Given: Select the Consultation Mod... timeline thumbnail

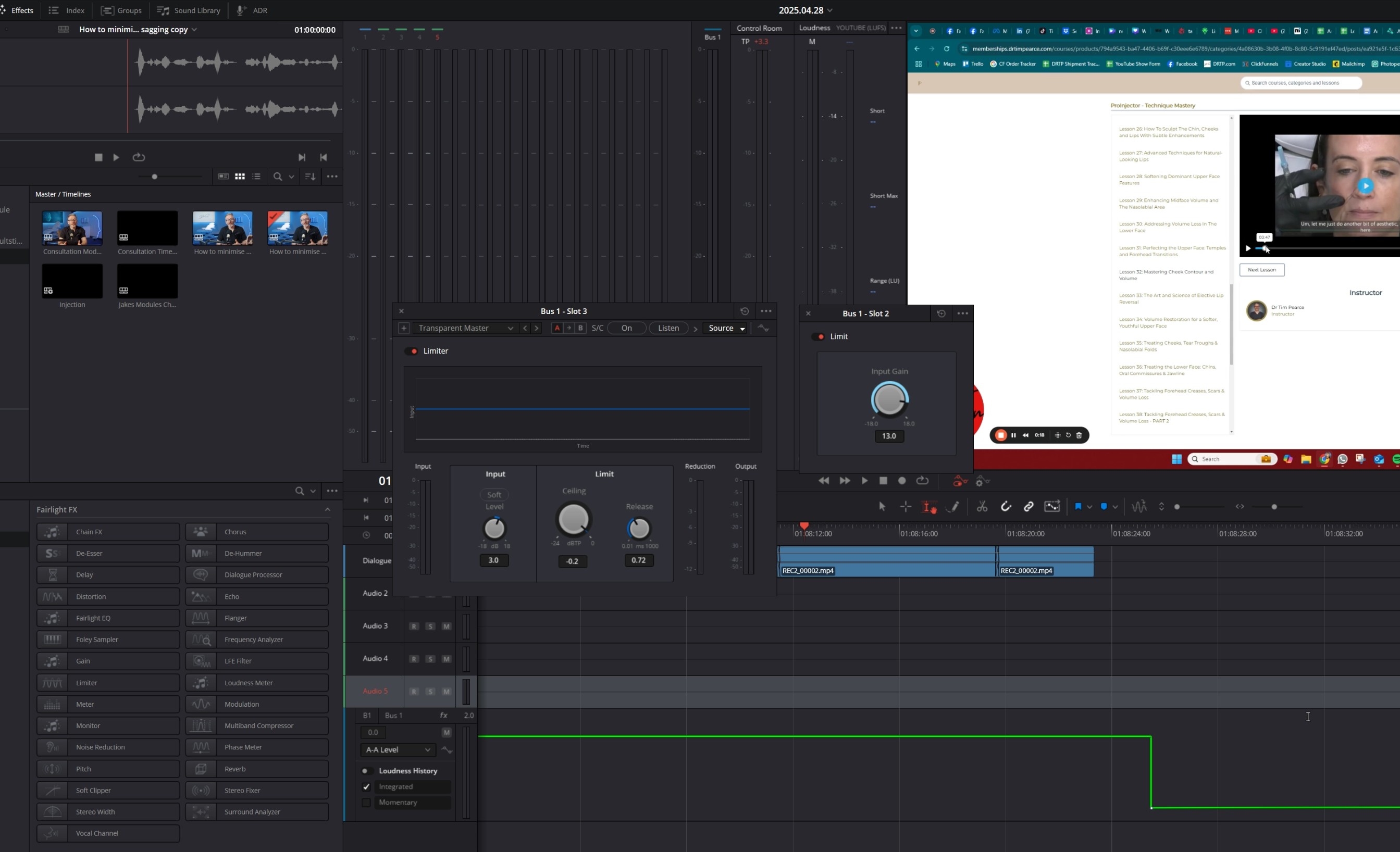Looking at the screenshot, I should coord(72,228).
